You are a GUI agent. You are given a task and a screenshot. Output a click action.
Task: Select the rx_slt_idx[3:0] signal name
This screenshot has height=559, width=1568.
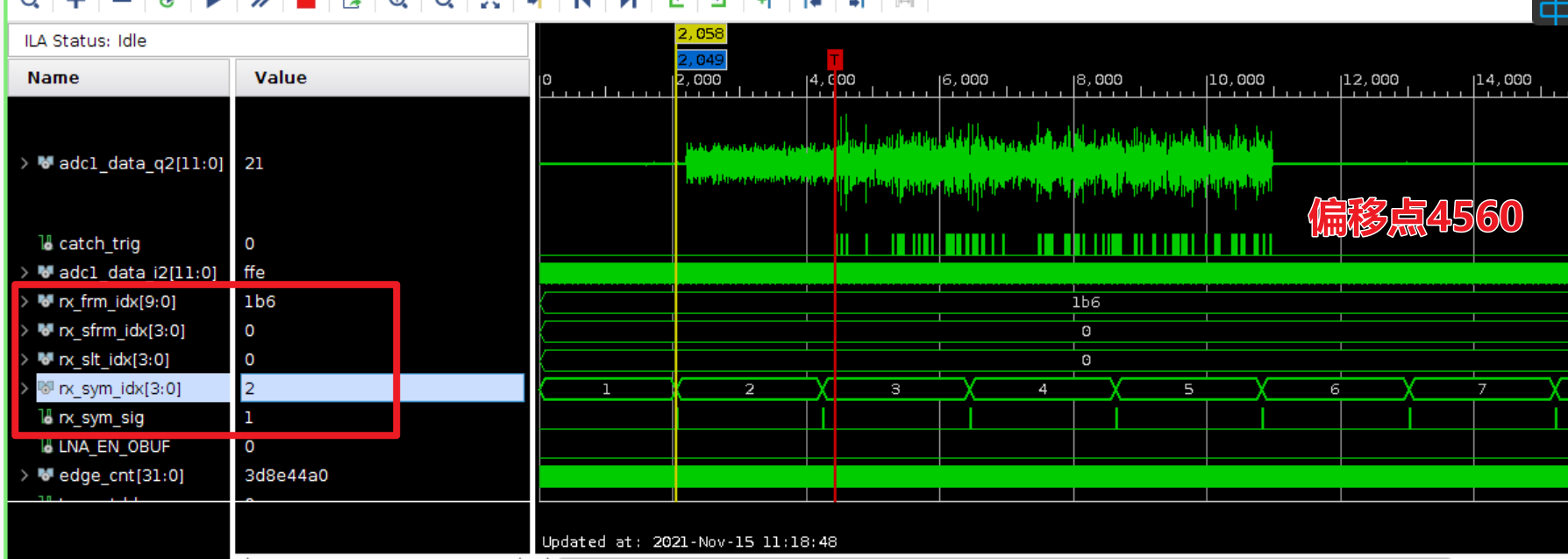coord(113,359)
